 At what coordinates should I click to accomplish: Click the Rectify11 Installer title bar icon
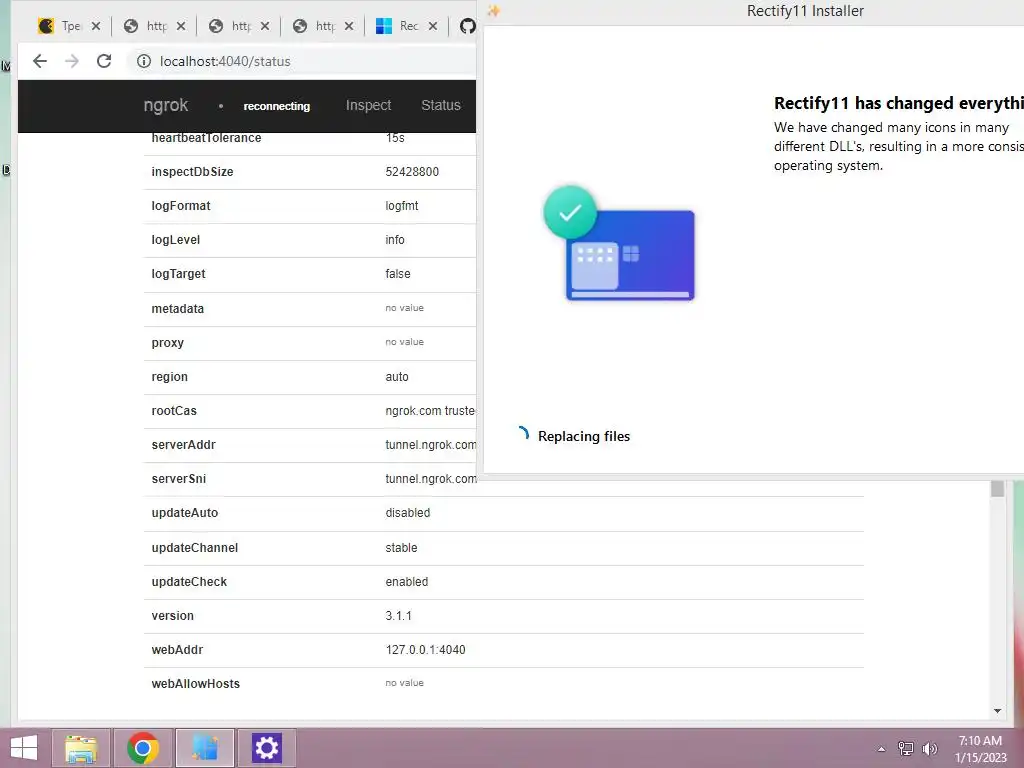(494, 11)
